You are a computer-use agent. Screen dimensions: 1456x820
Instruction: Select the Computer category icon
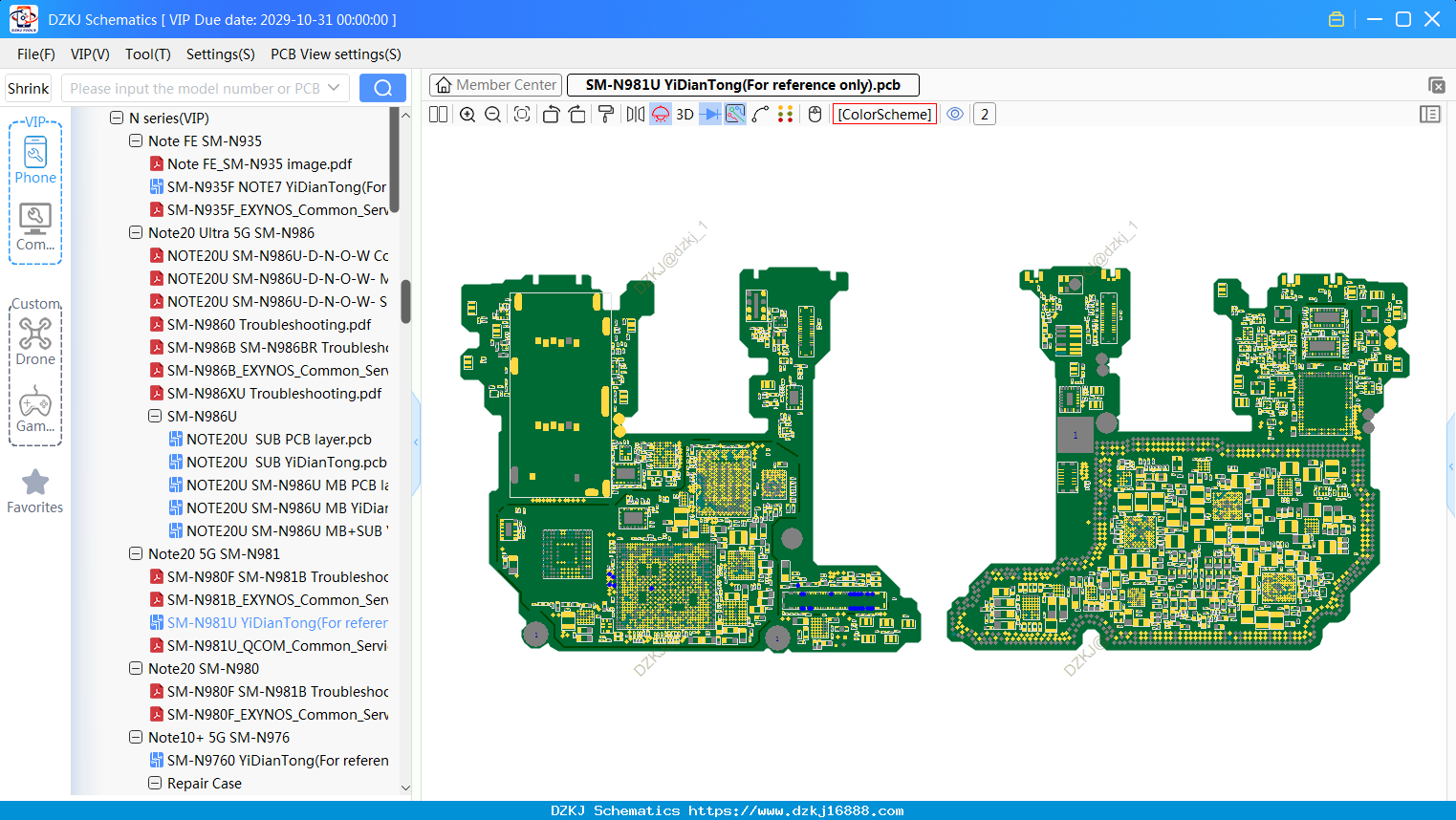(35, 227)
